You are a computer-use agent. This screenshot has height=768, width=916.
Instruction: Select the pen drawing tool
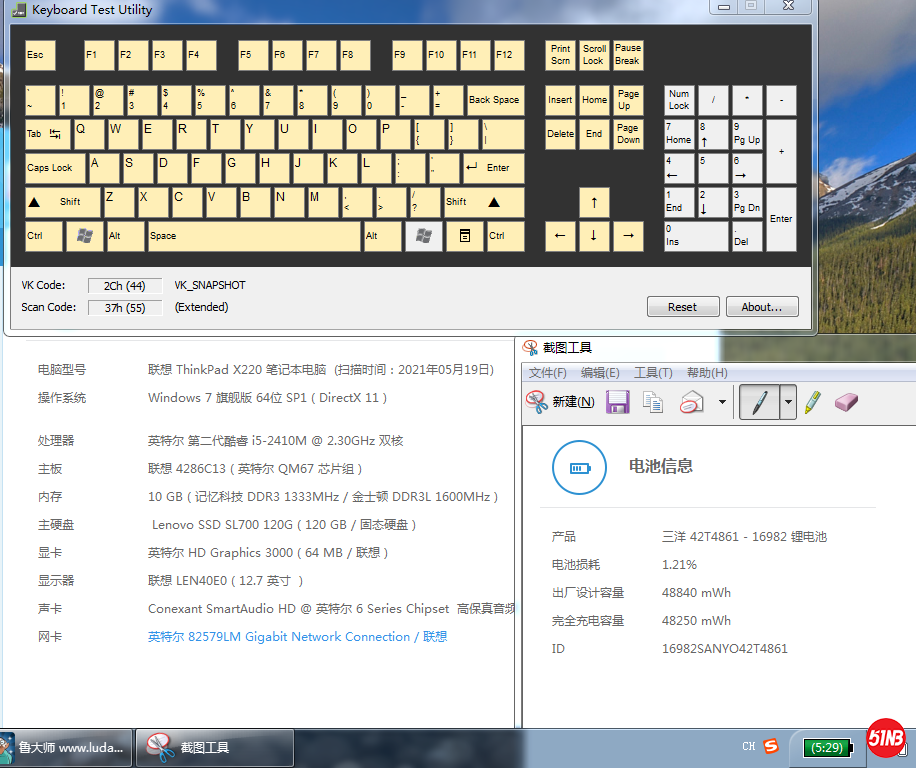[x=759, y=402]
